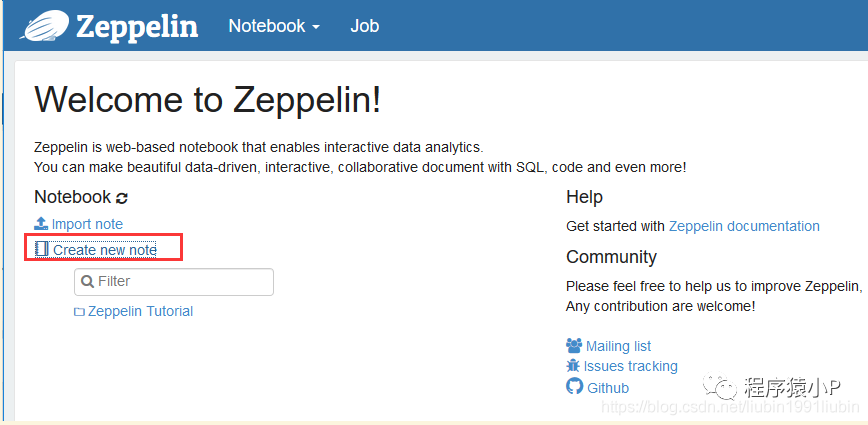
Task: Click the magnifier icon in the Filter box
Action: [87, 281]
